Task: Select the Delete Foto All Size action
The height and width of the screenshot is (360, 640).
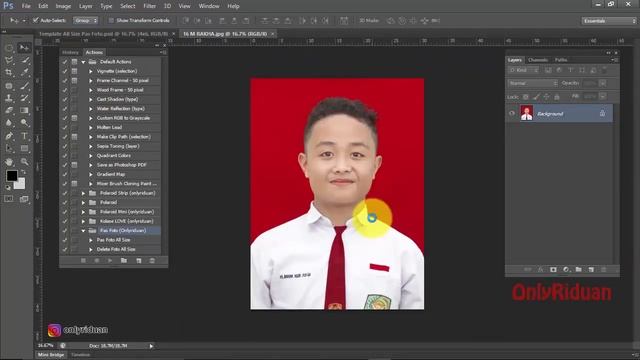Action: point(116,249)
